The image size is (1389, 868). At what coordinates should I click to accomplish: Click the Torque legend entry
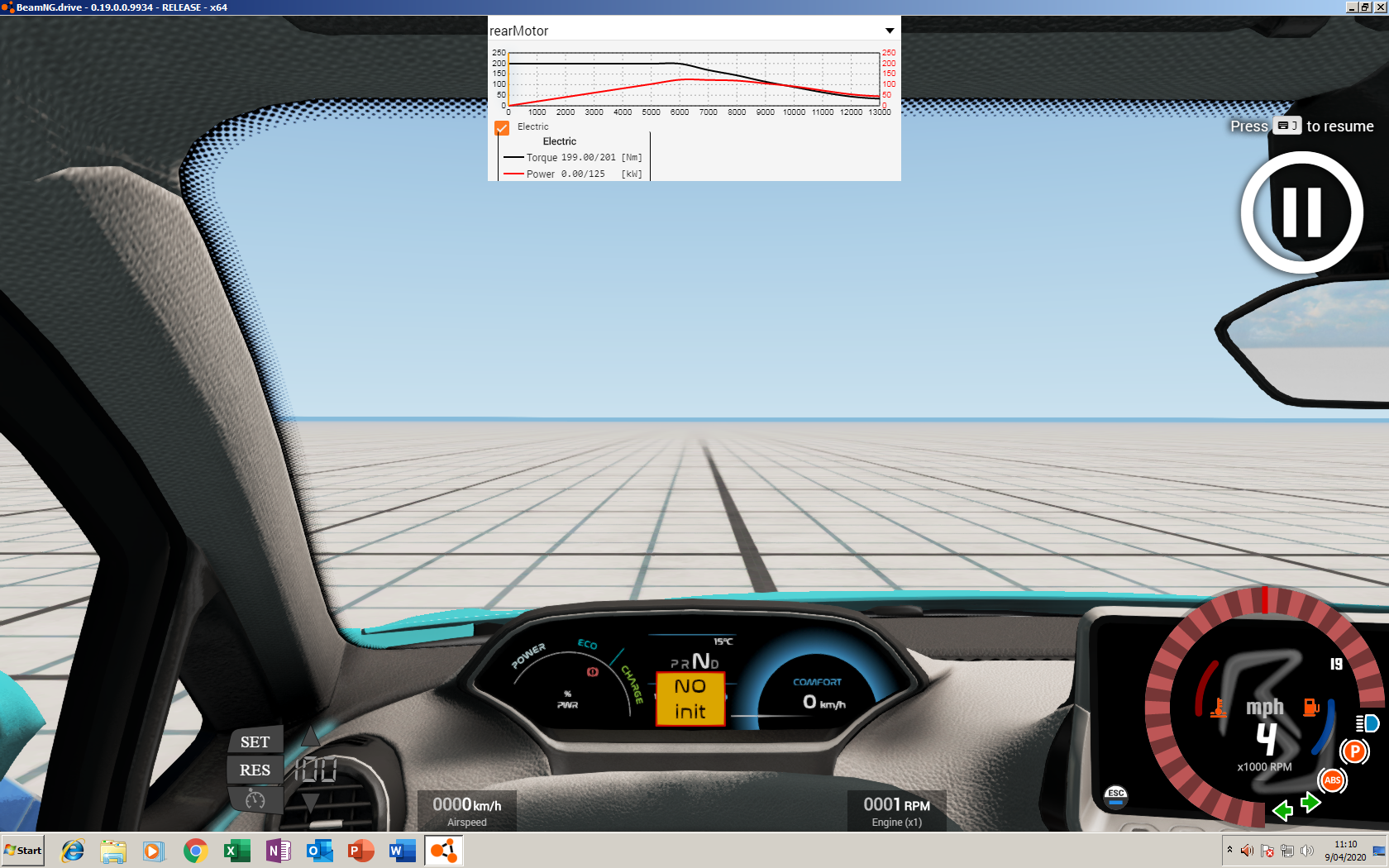[x=573, y=157]
